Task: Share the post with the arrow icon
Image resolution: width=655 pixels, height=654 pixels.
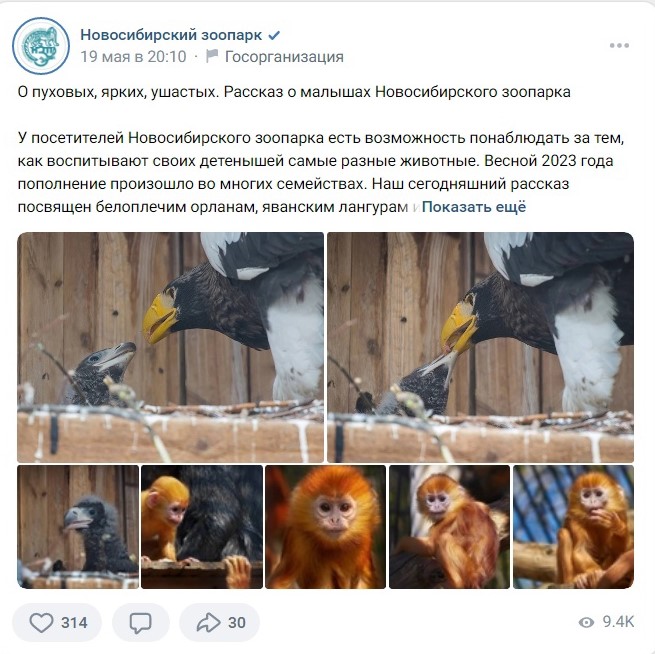Action: click(208, 623)
